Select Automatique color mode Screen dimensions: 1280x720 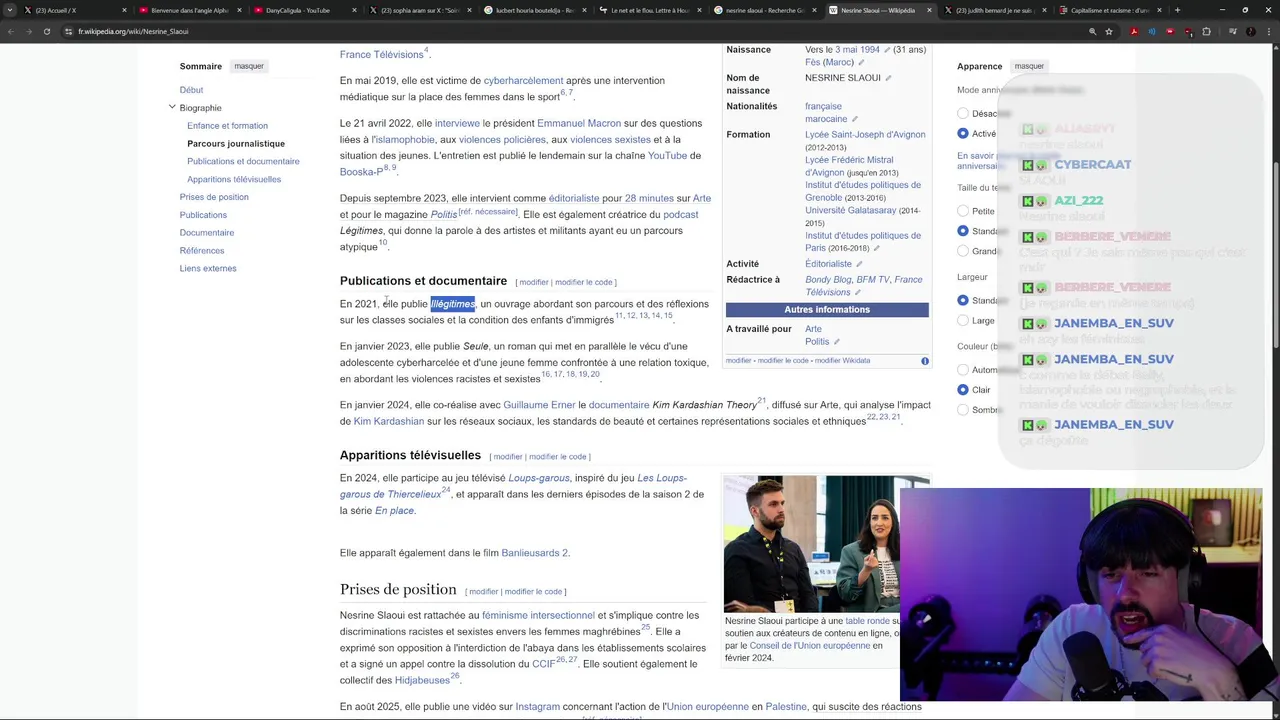click(963, 370)
